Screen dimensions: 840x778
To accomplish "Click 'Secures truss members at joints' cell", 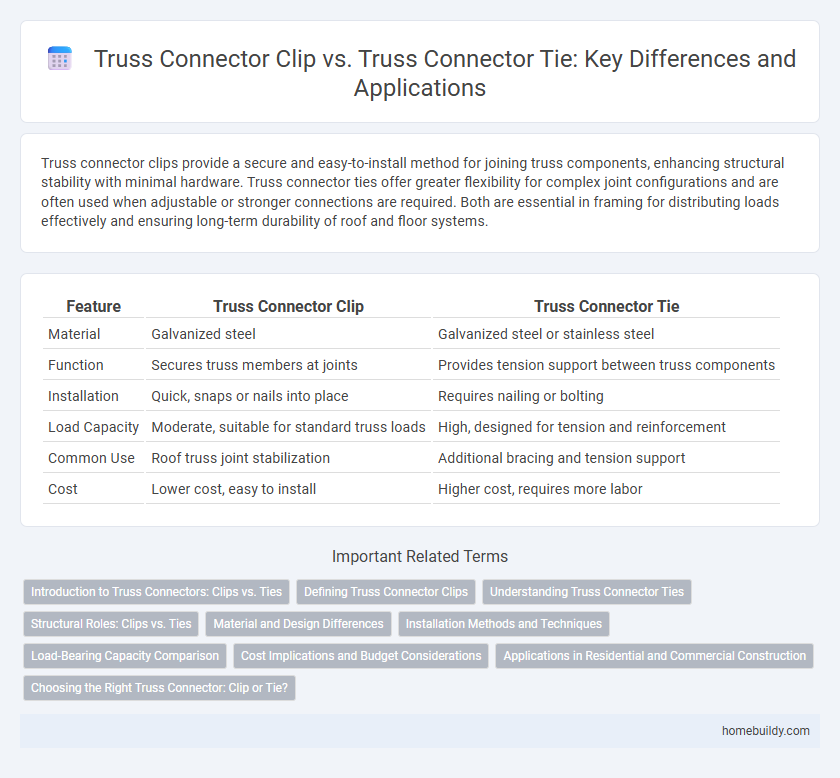I will pyautogui.click(x=288, y=365).
